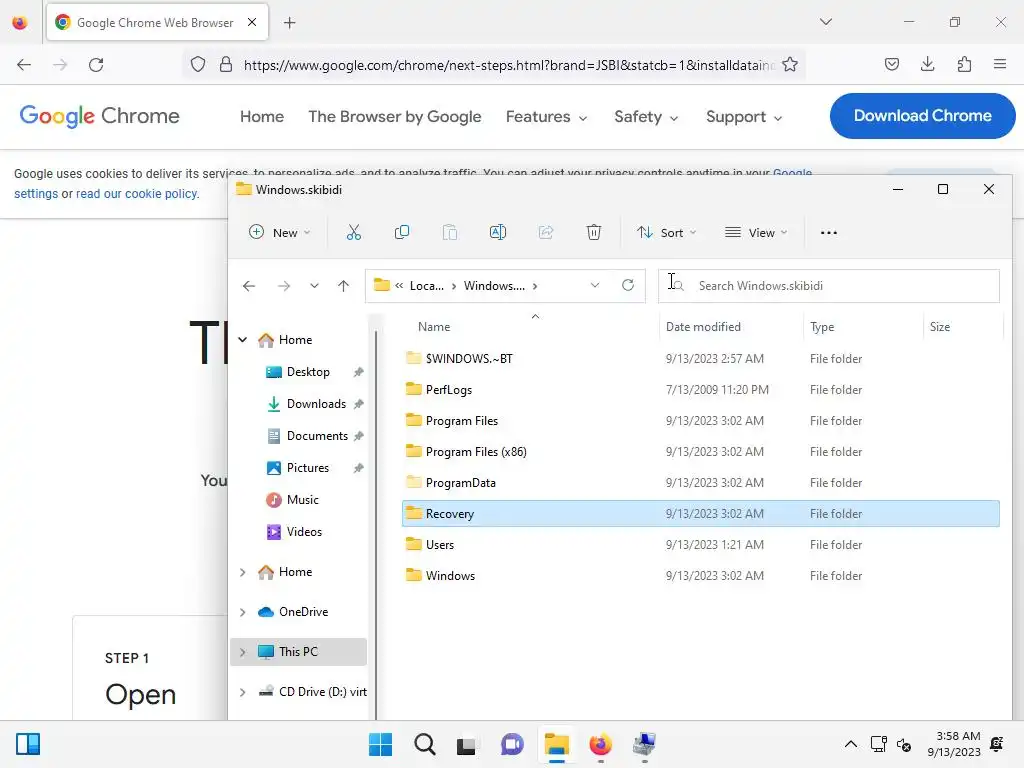
Task: Open the See more ellipsis menu
Action: [x=829, y=232]
